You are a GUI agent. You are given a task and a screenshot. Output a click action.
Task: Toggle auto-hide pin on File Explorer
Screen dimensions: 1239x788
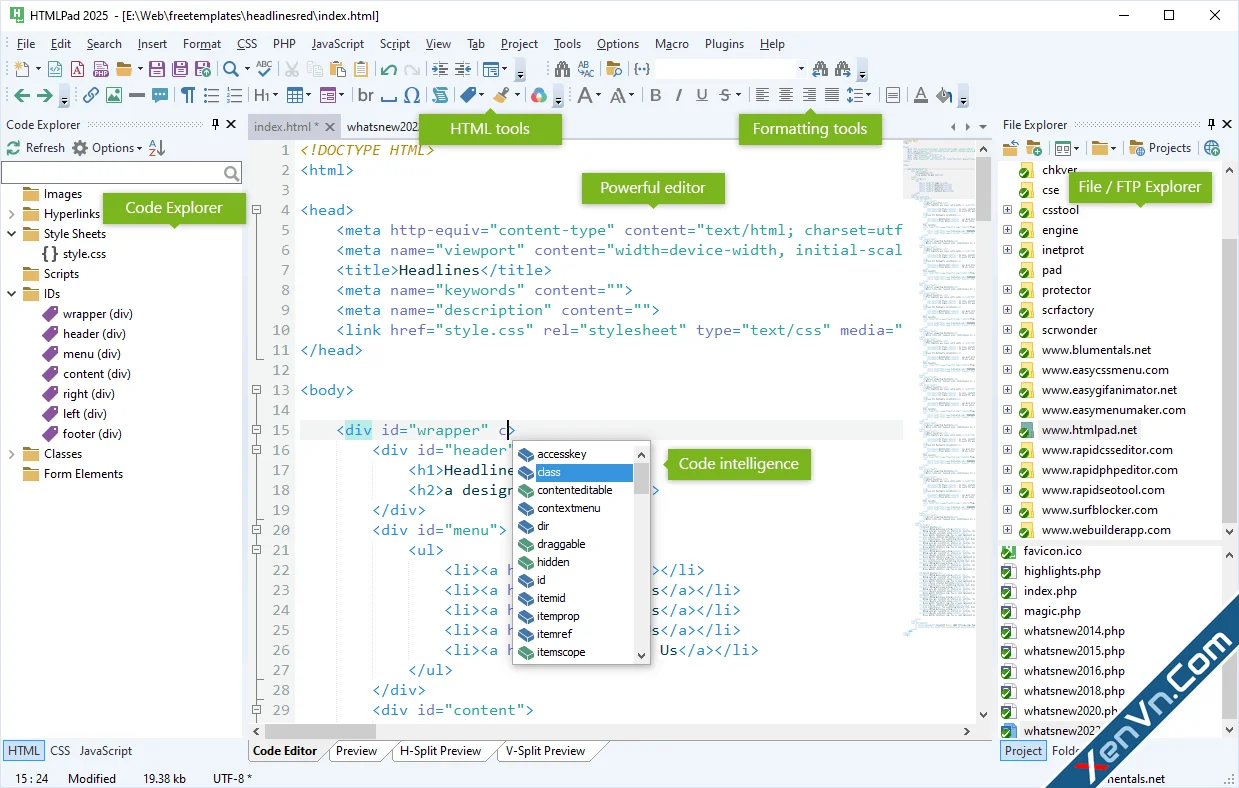click(x=1212, y=125)
